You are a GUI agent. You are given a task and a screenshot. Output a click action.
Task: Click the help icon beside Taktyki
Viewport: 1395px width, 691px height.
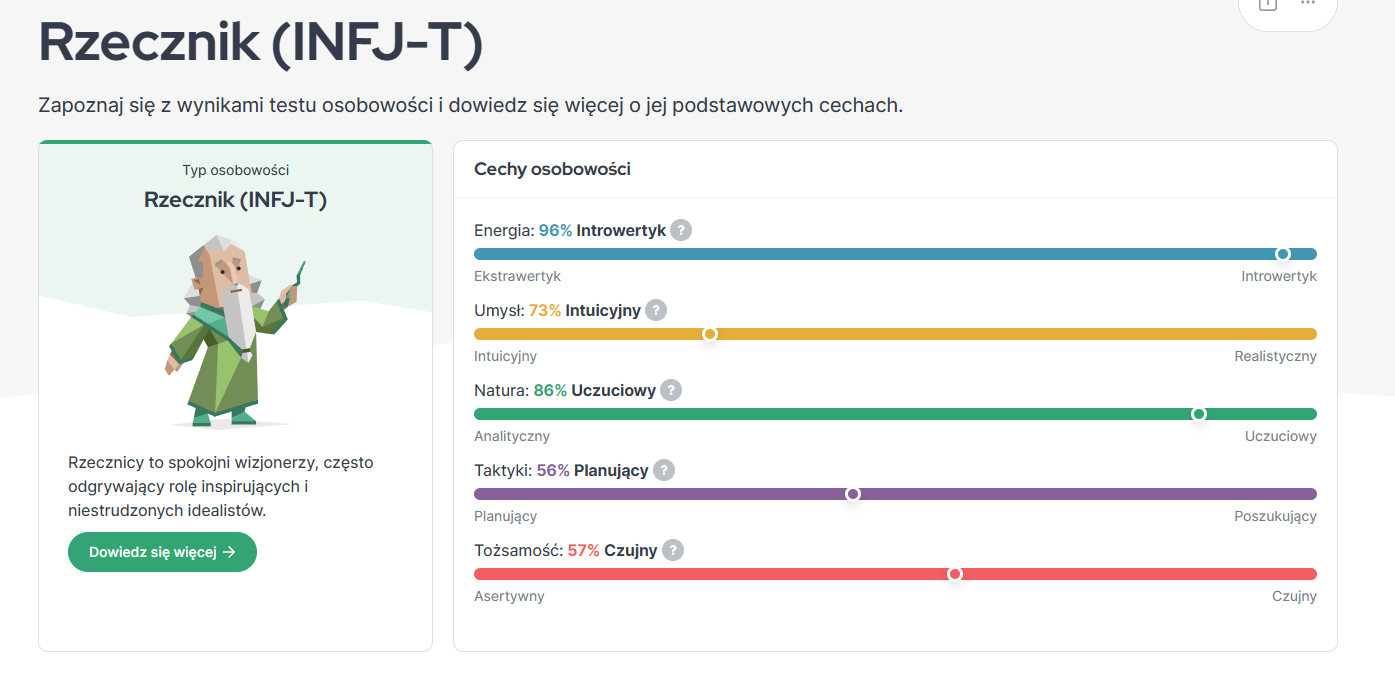click(664, 470)
